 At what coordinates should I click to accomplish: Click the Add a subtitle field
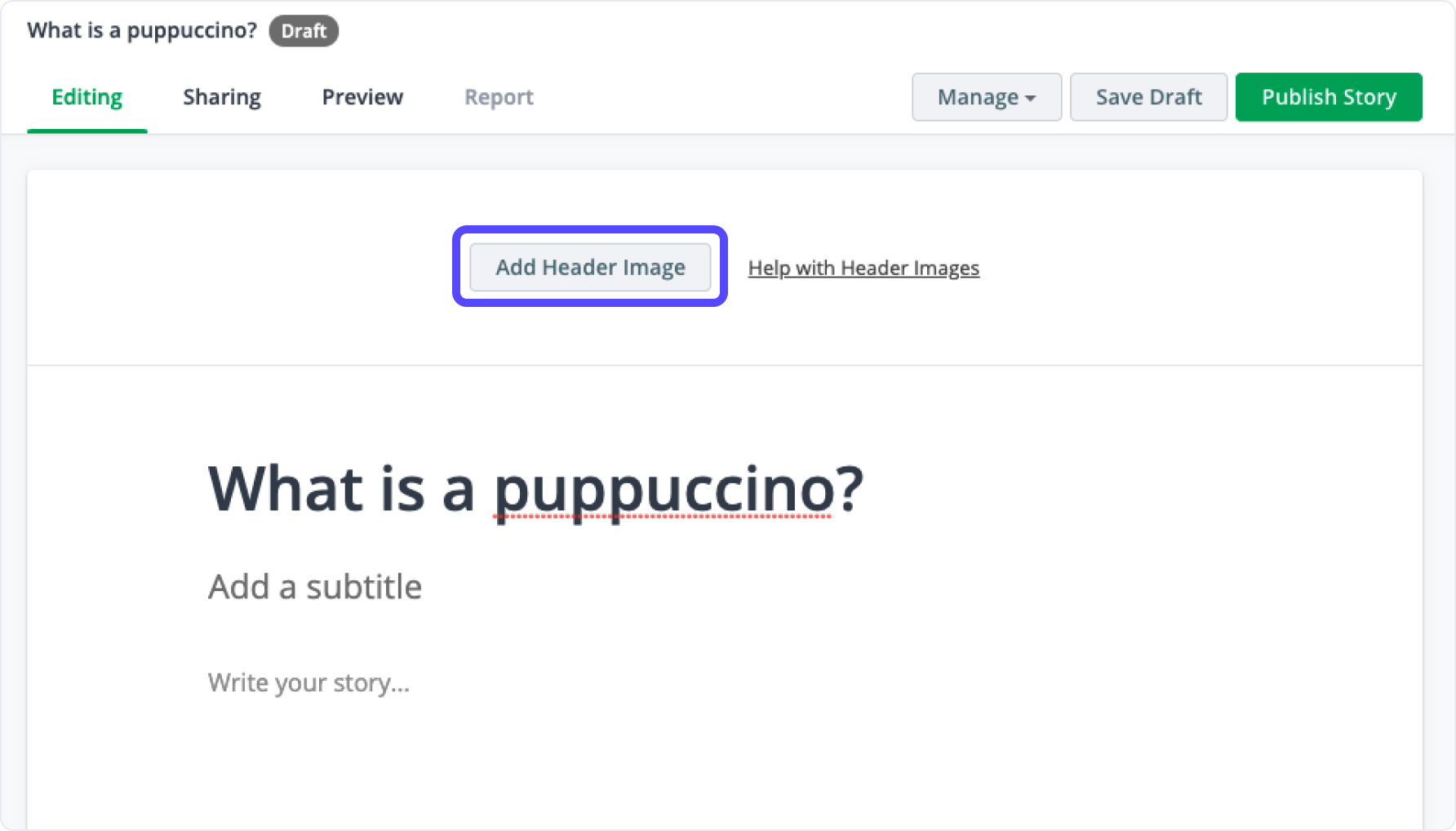[315, 586]
